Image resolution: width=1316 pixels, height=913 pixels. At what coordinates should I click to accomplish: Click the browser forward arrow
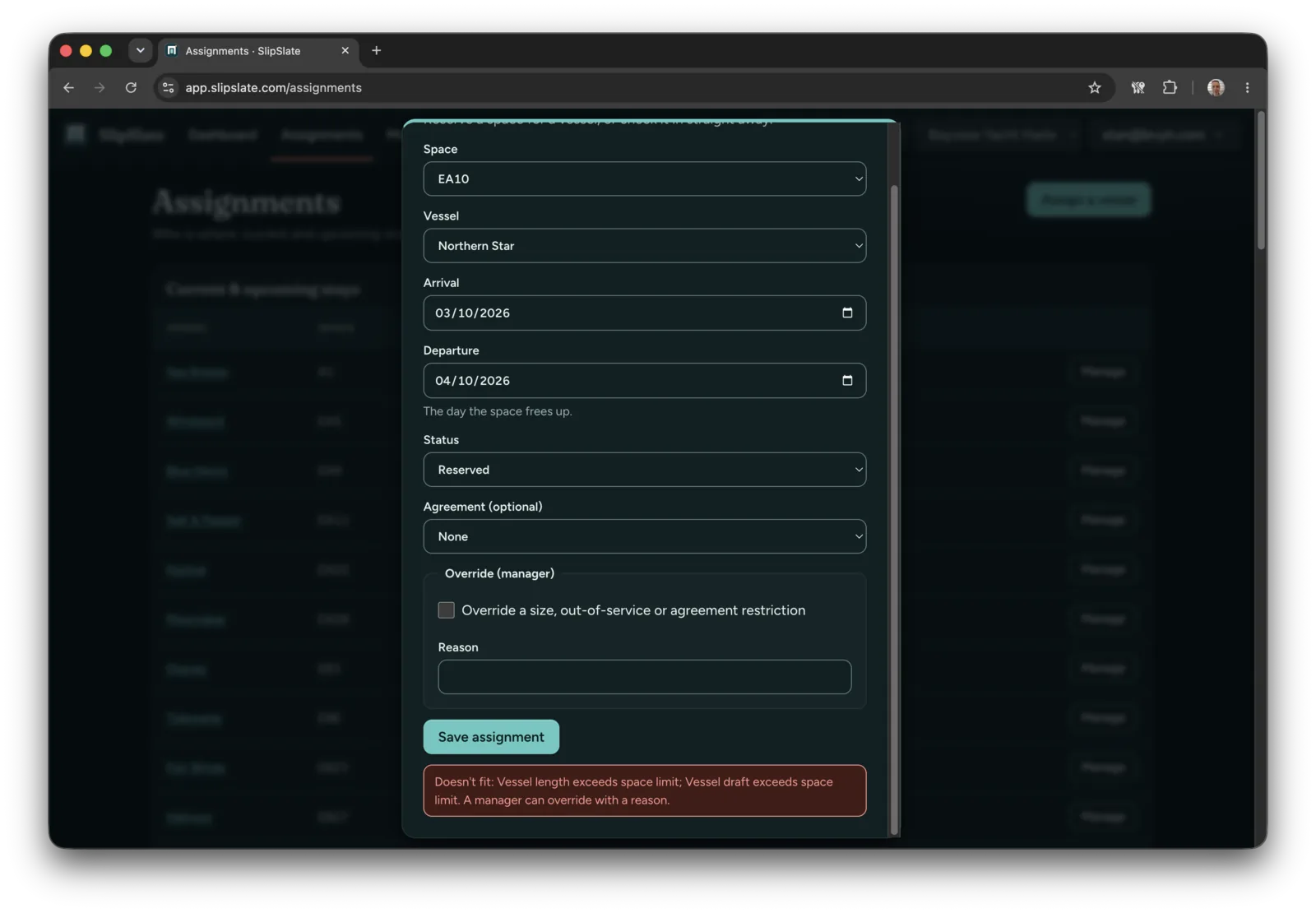[100, 87]
